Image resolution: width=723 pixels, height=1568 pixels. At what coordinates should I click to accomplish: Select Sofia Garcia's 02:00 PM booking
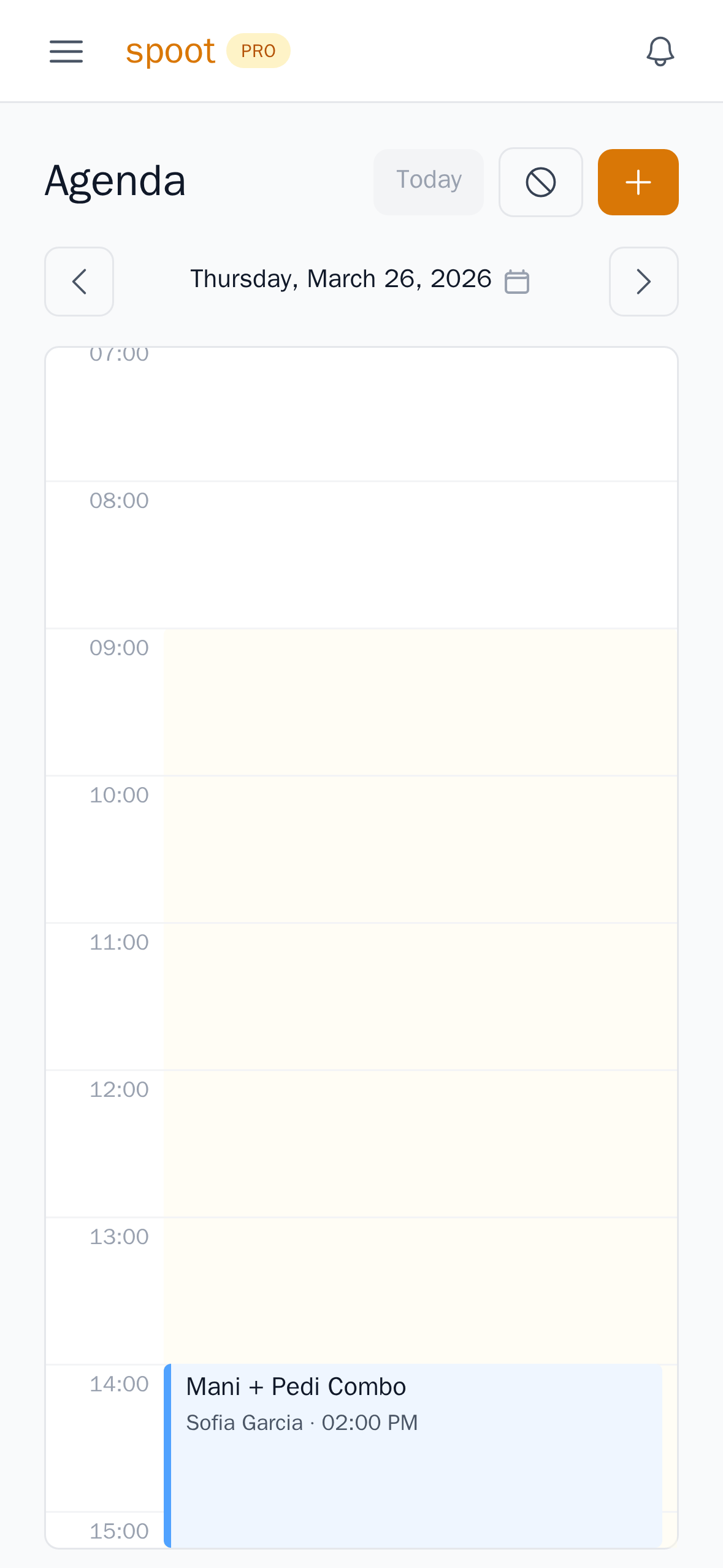(x=302, y=1422)
